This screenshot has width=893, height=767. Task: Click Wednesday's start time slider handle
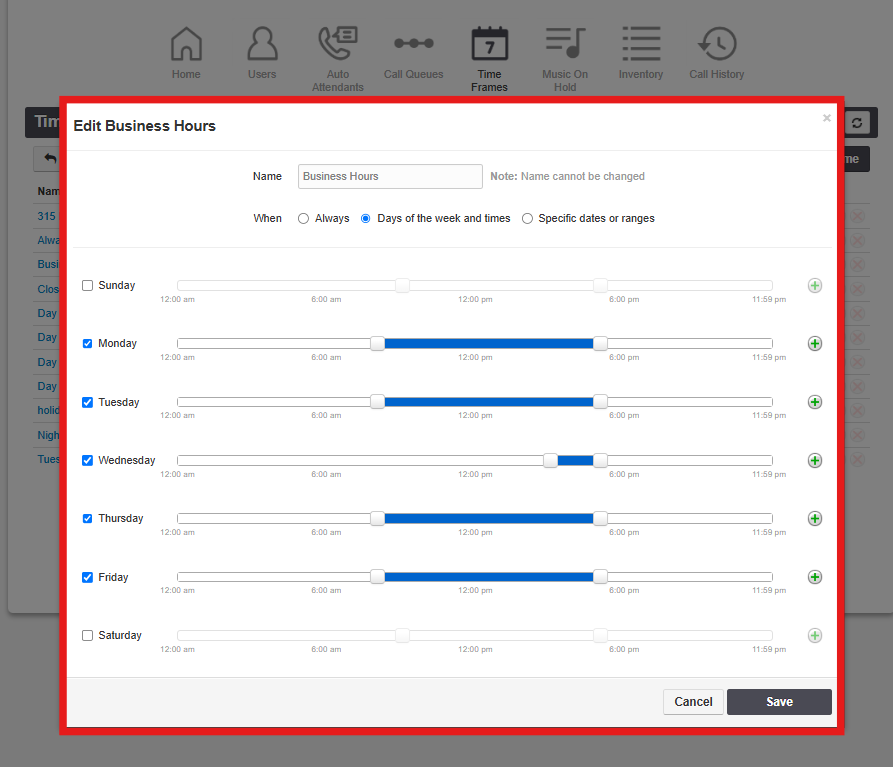(550, 460)
